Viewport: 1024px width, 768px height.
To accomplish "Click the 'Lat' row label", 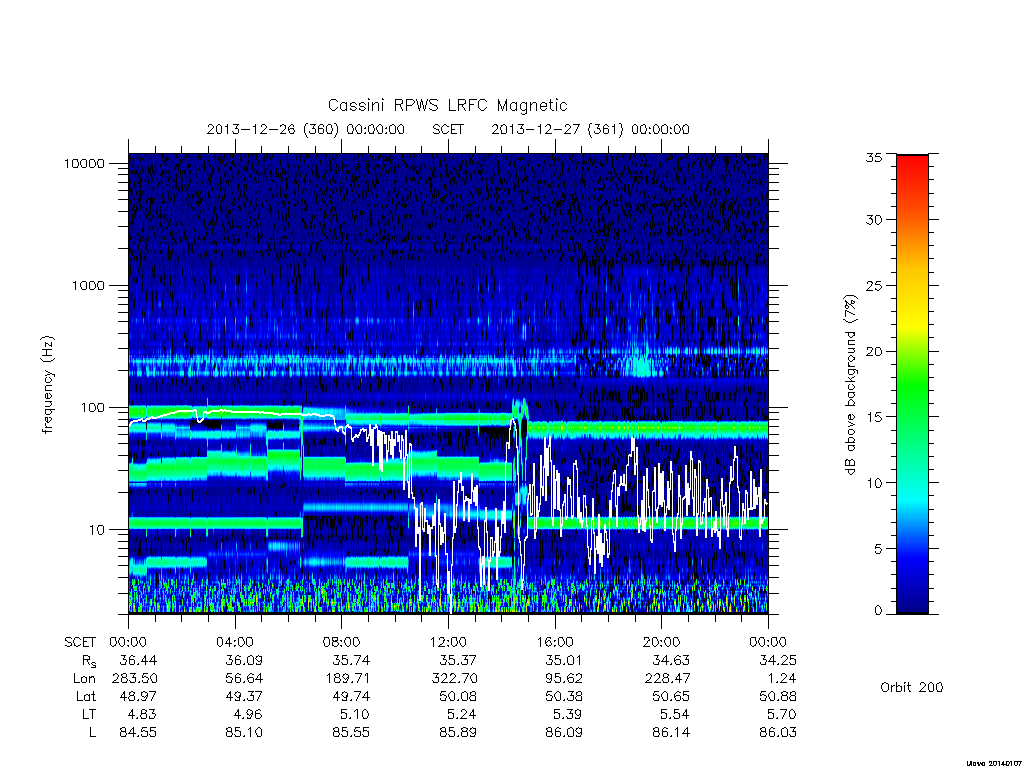I will [85, 696].
